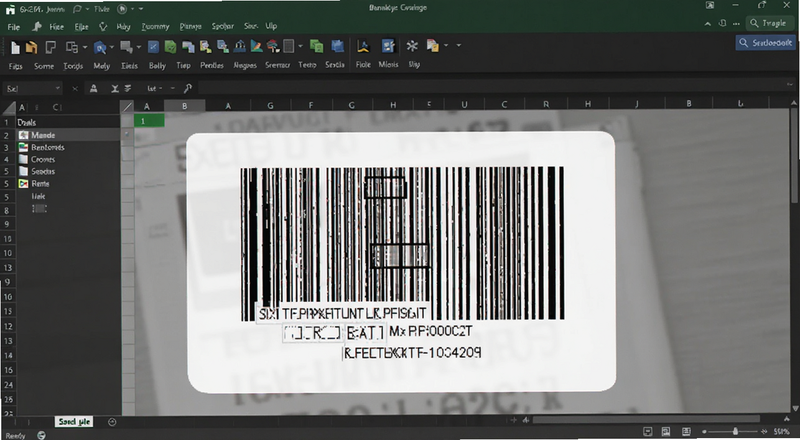The height and width of the screenshot is (440, 800).
Task: Click the red umbrella icon above Sremtar
Action: 273,46
